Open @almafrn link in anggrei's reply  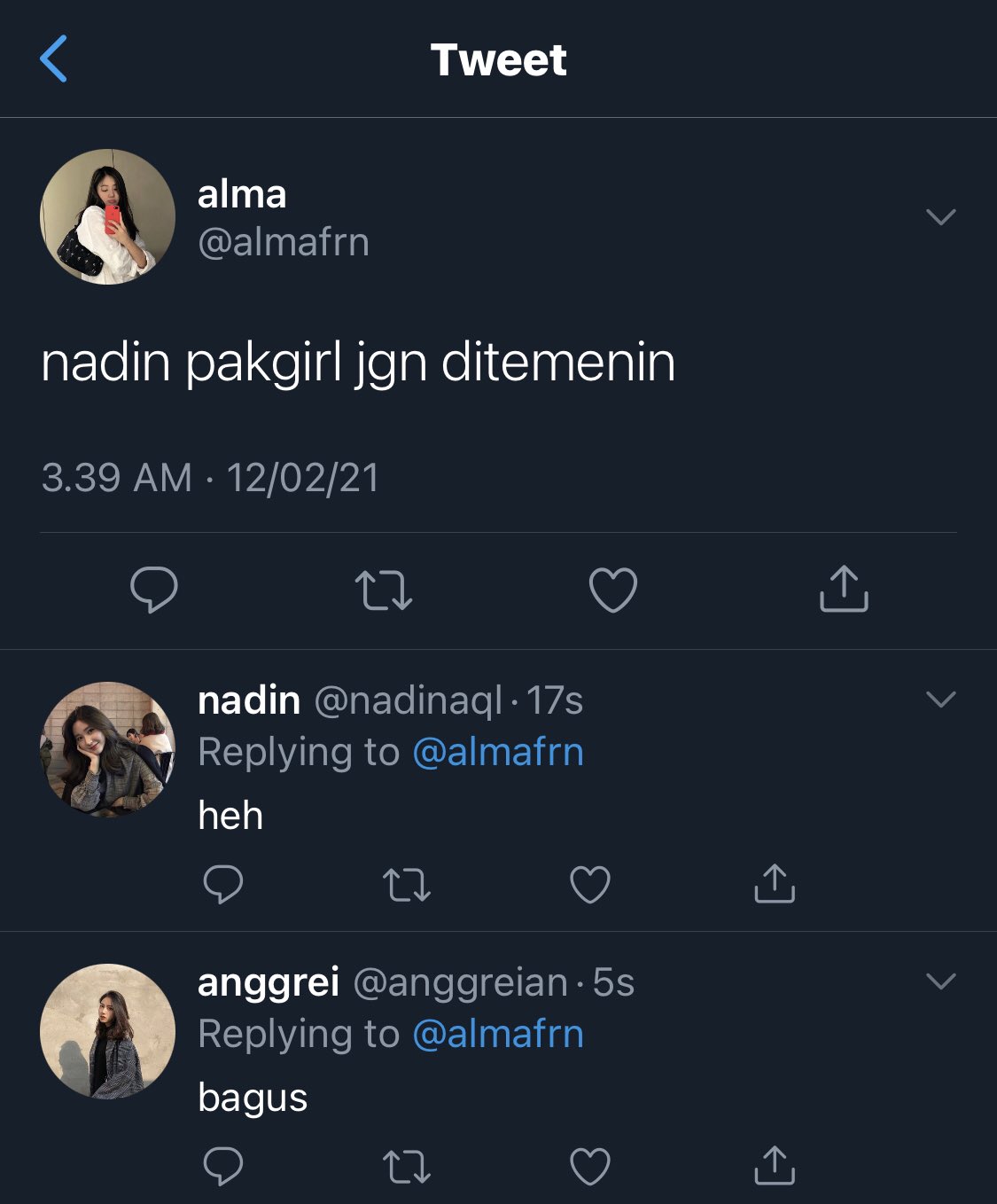coord(498,1034)
